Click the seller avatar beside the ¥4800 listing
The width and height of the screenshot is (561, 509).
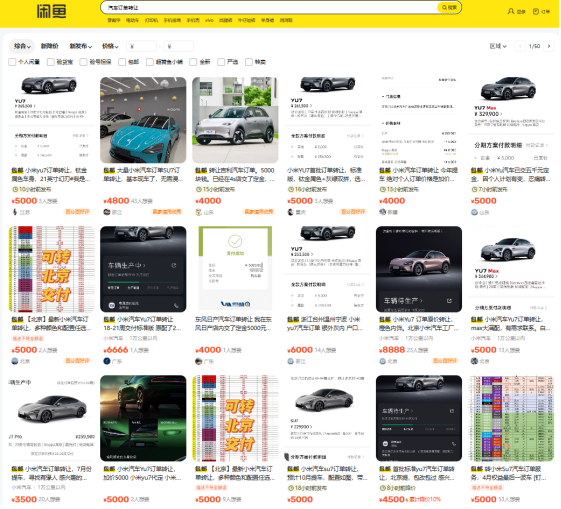(107, 212)
